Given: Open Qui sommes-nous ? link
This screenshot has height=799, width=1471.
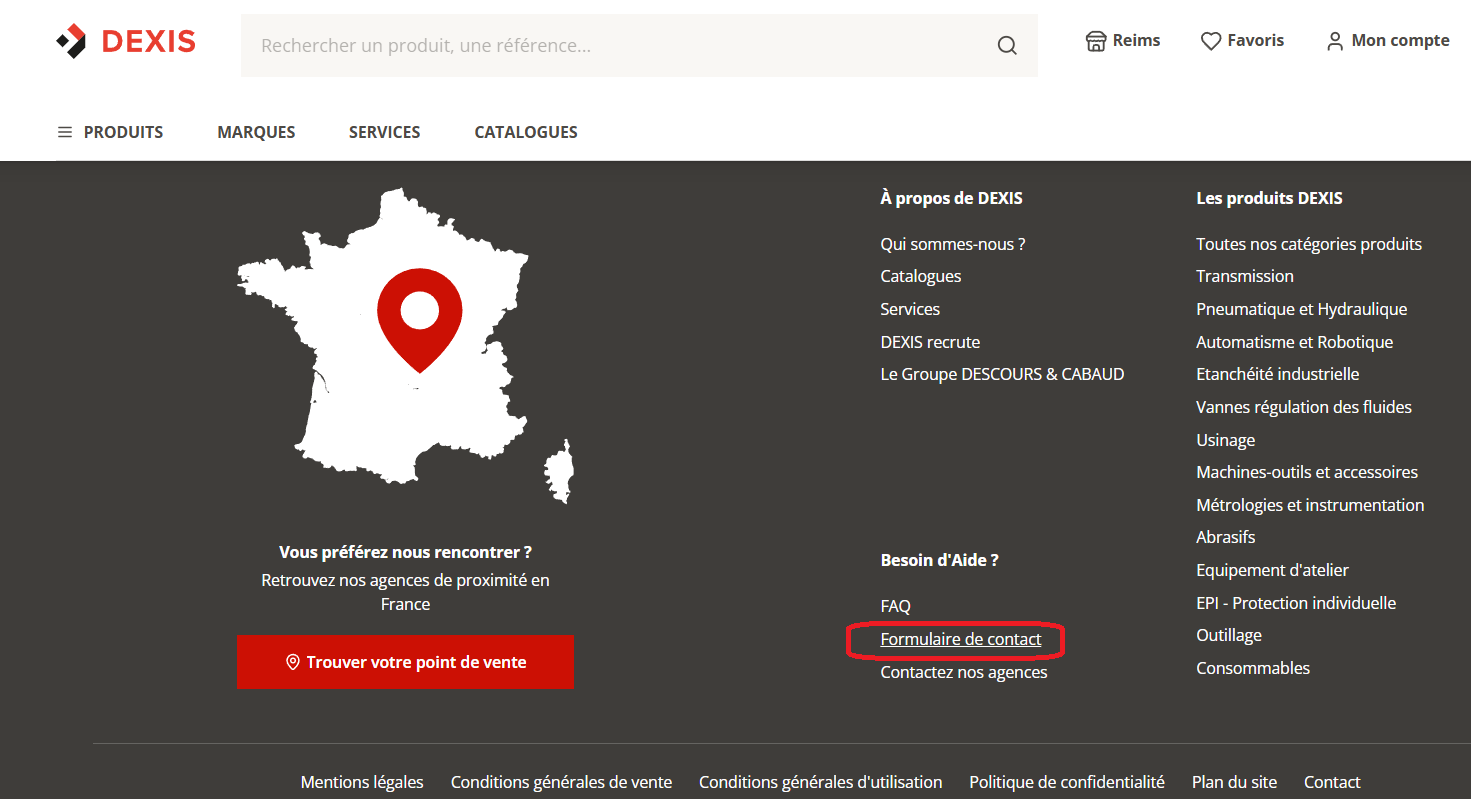Looking at the screenshot, I should coord(953,244).
